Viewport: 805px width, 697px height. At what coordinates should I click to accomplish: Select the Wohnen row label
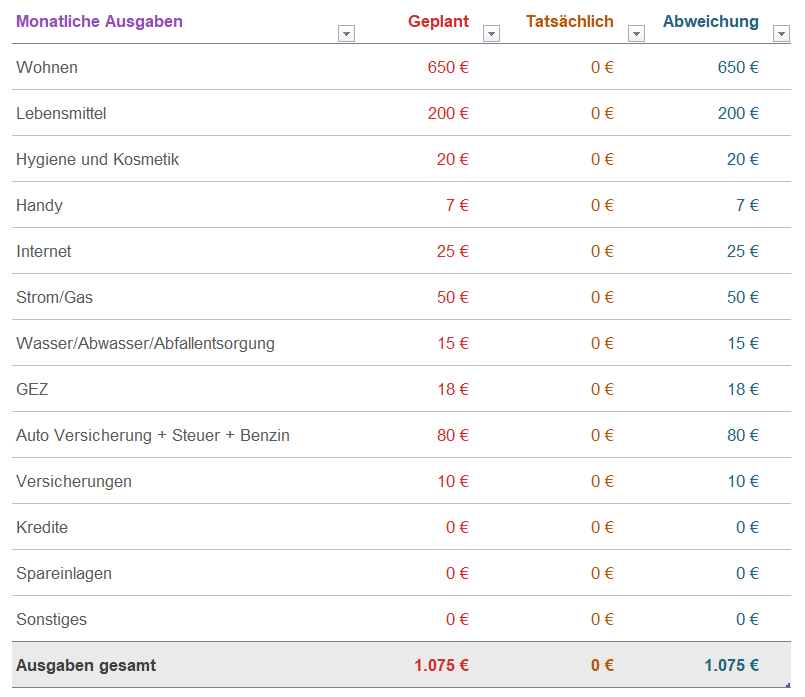point(47,67)
